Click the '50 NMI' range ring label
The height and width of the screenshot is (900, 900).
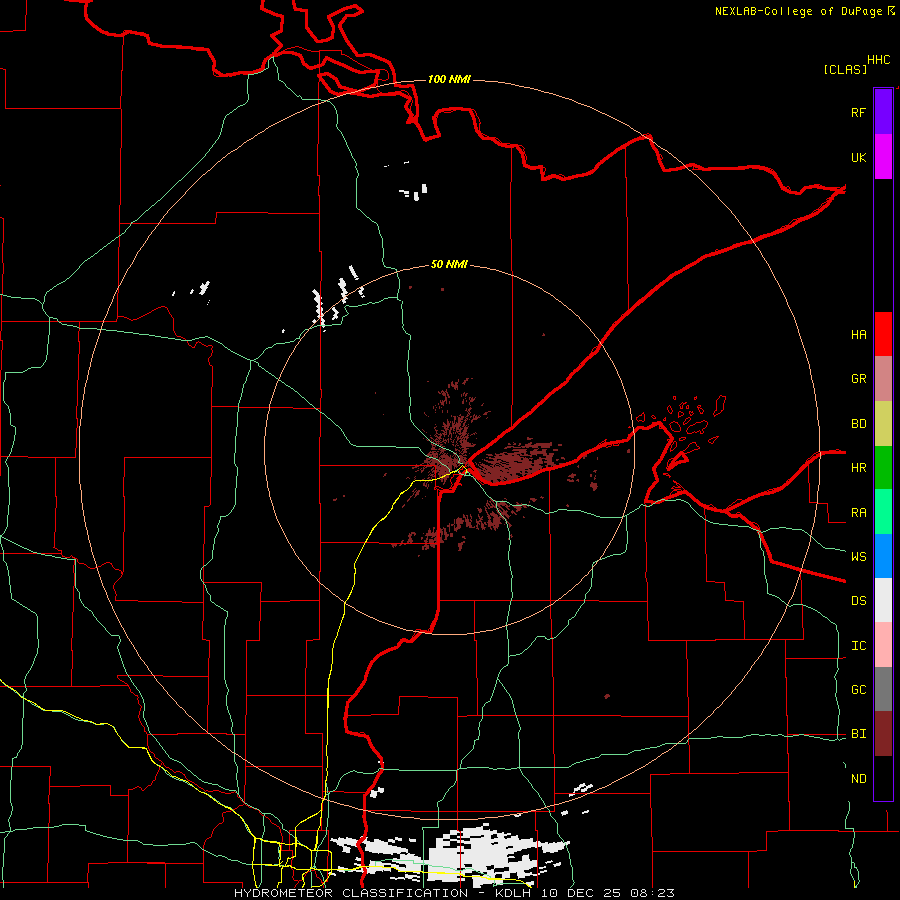pos(449,264)
